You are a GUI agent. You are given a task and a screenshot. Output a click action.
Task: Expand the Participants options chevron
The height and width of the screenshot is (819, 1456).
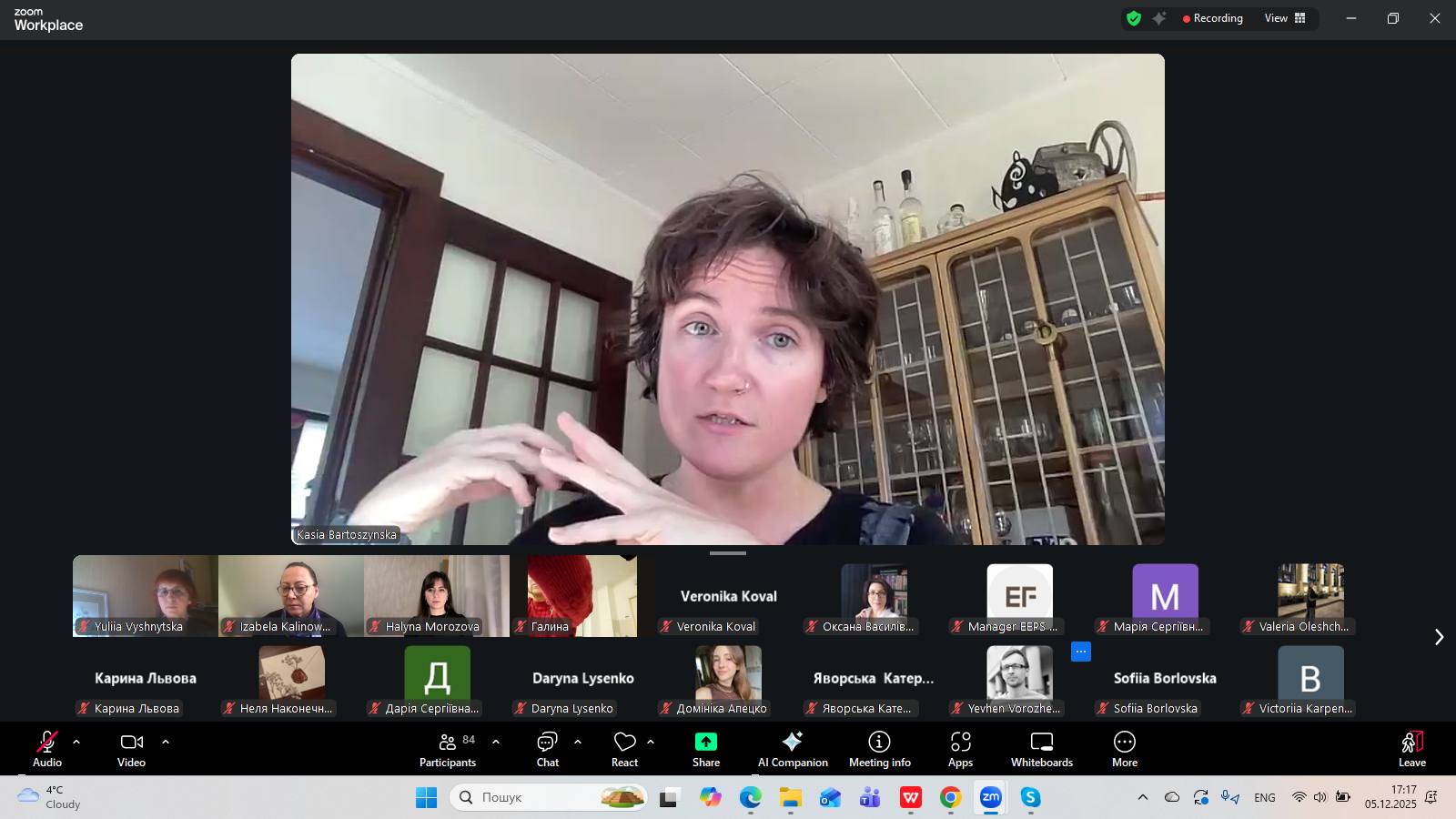click(496, 742)
